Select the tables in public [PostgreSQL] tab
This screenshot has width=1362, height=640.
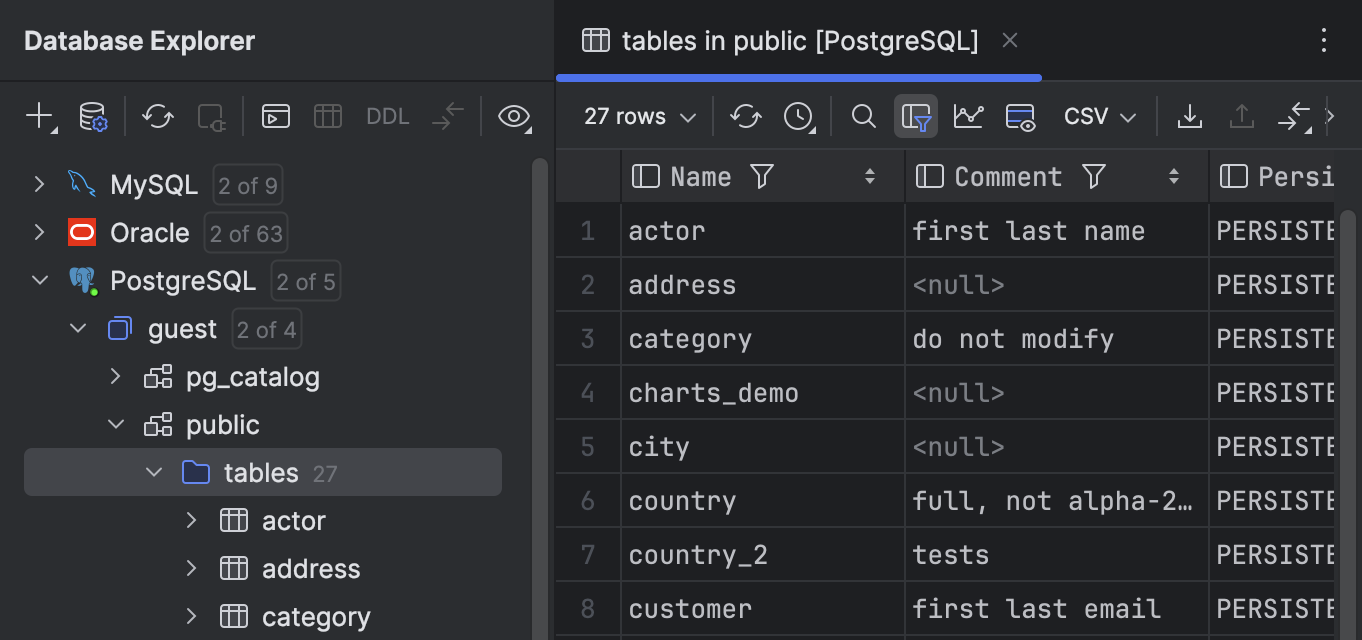(x=798, y=40)
